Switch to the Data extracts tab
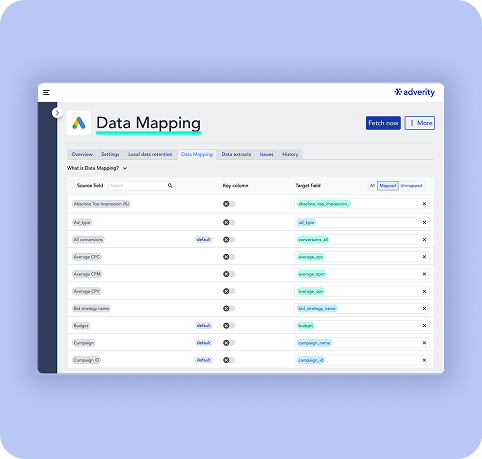The height and width of the screenshot is (459, 482). (x=236, y=154)
